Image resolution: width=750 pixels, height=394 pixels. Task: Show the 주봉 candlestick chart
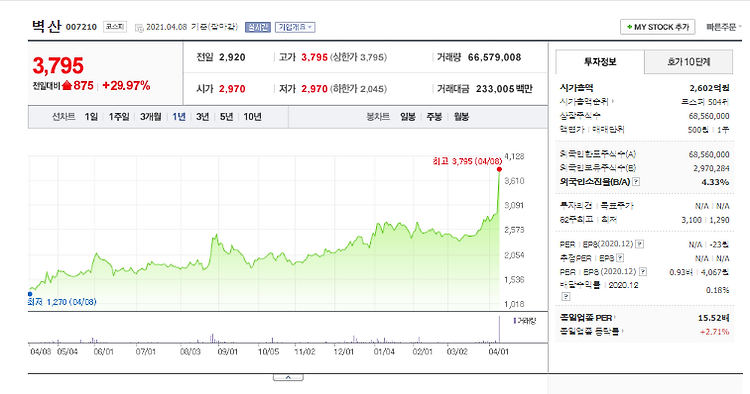click(434, 117)
